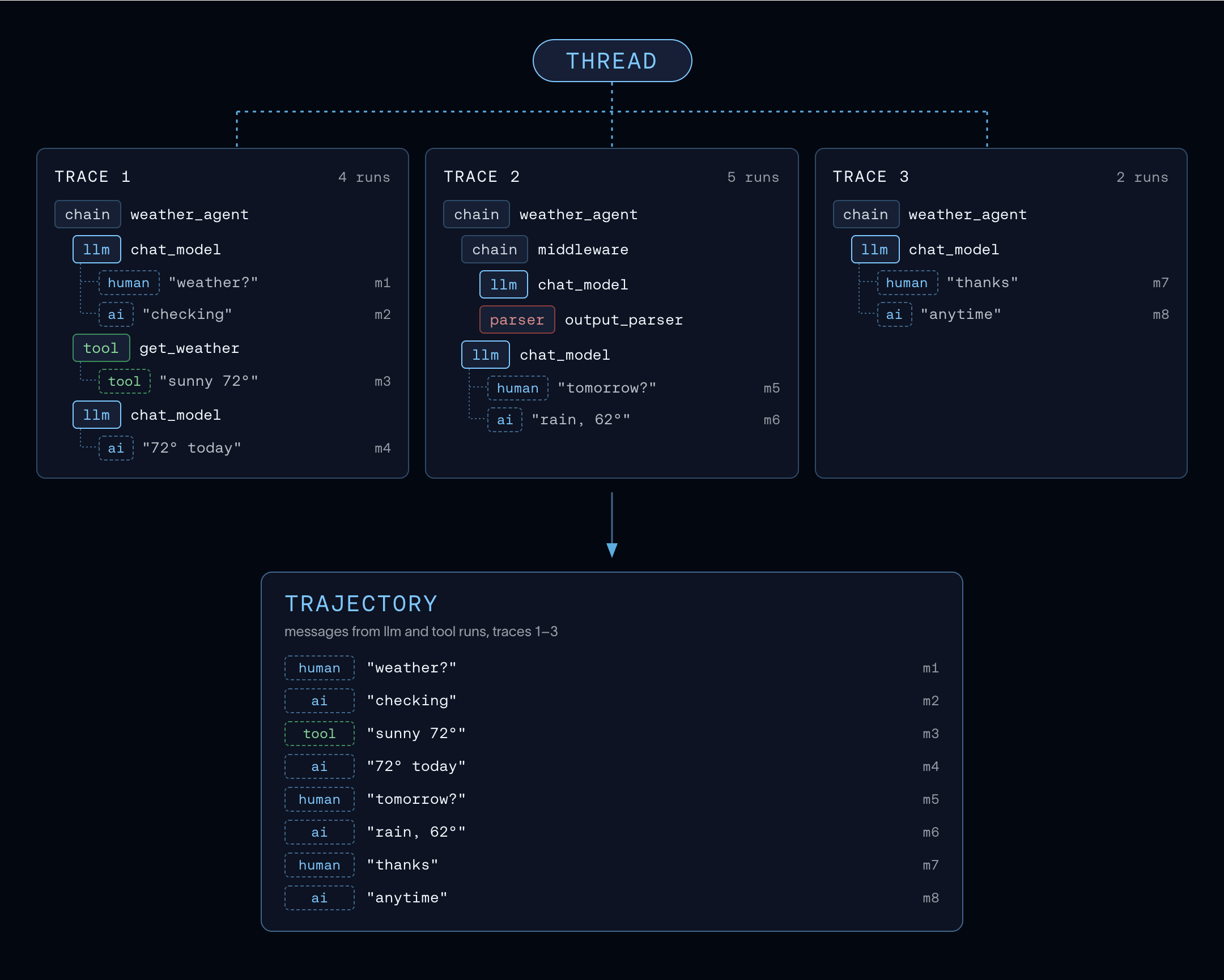
Task: Click the m5 id in Trace 2
Action: [772, 388]
